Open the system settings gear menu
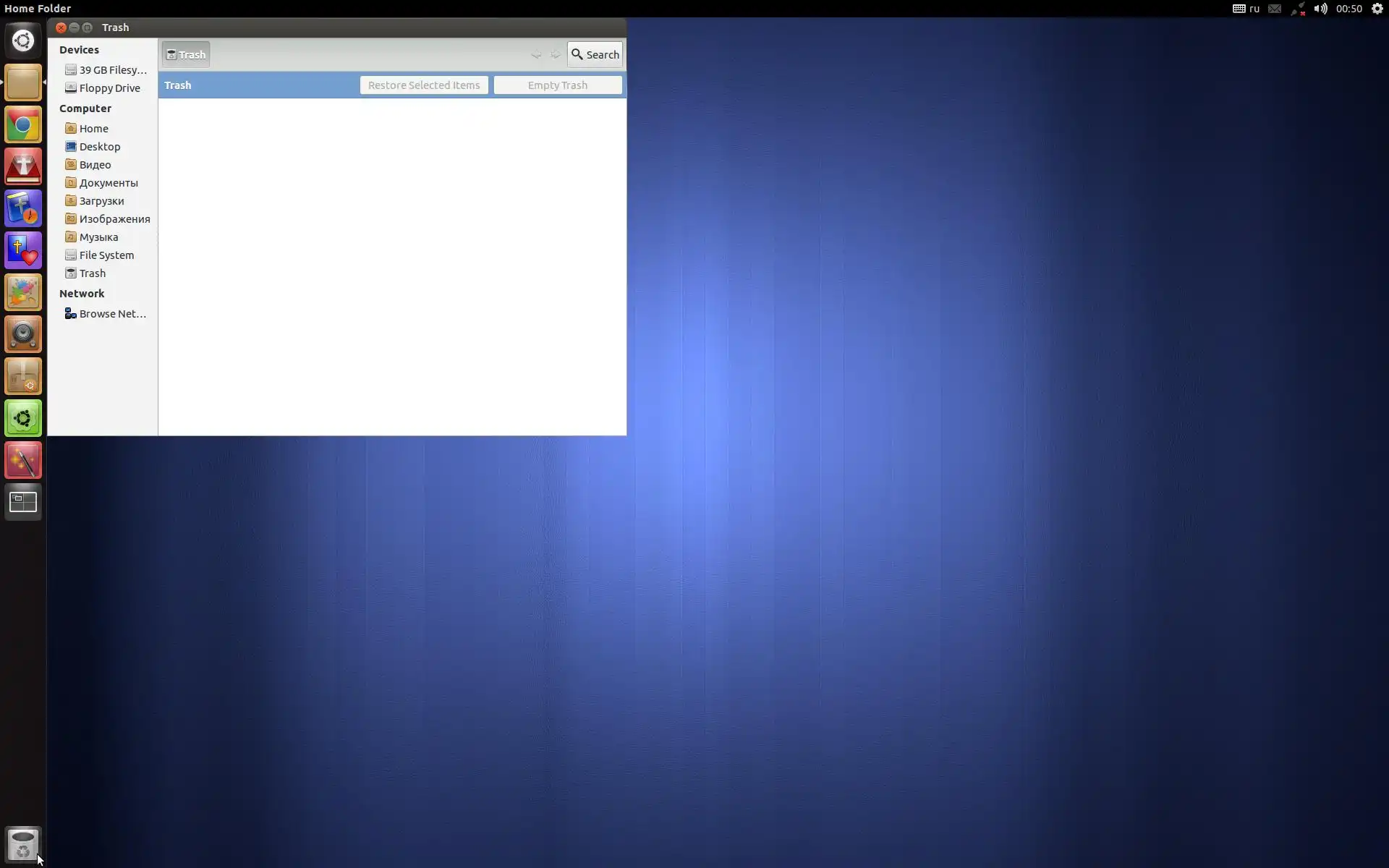 pos(1377,9)
